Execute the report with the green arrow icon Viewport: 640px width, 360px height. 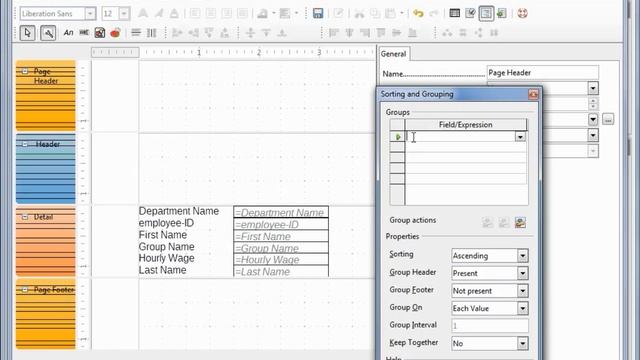[502, 13]
